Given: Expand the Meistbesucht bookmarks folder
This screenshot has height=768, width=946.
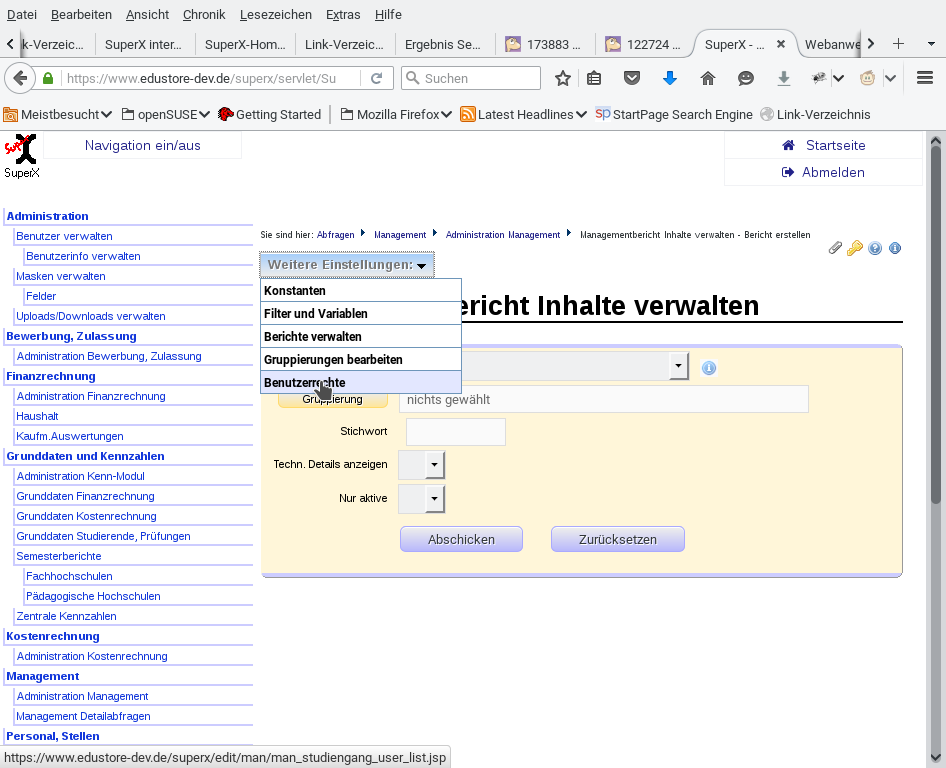Looking at the screenshot, I should pos(57,115).
